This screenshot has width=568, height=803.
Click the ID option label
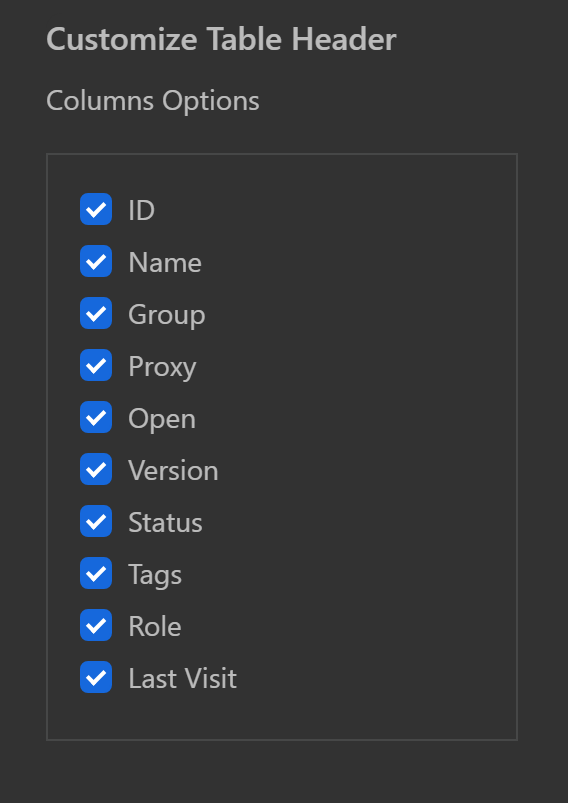pyautogui.click(x=141, y=210)
